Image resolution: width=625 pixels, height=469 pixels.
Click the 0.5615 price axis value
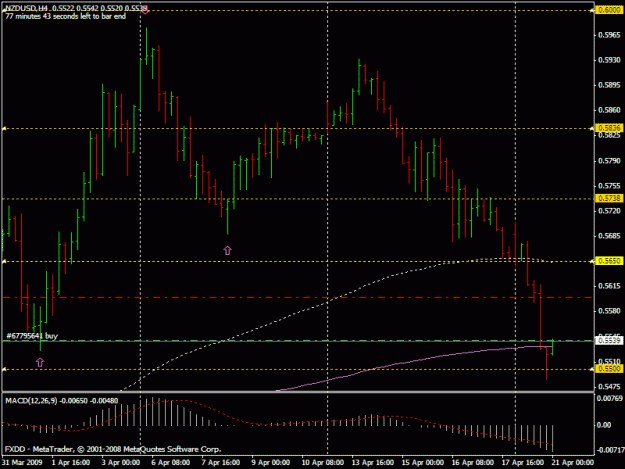609,286
